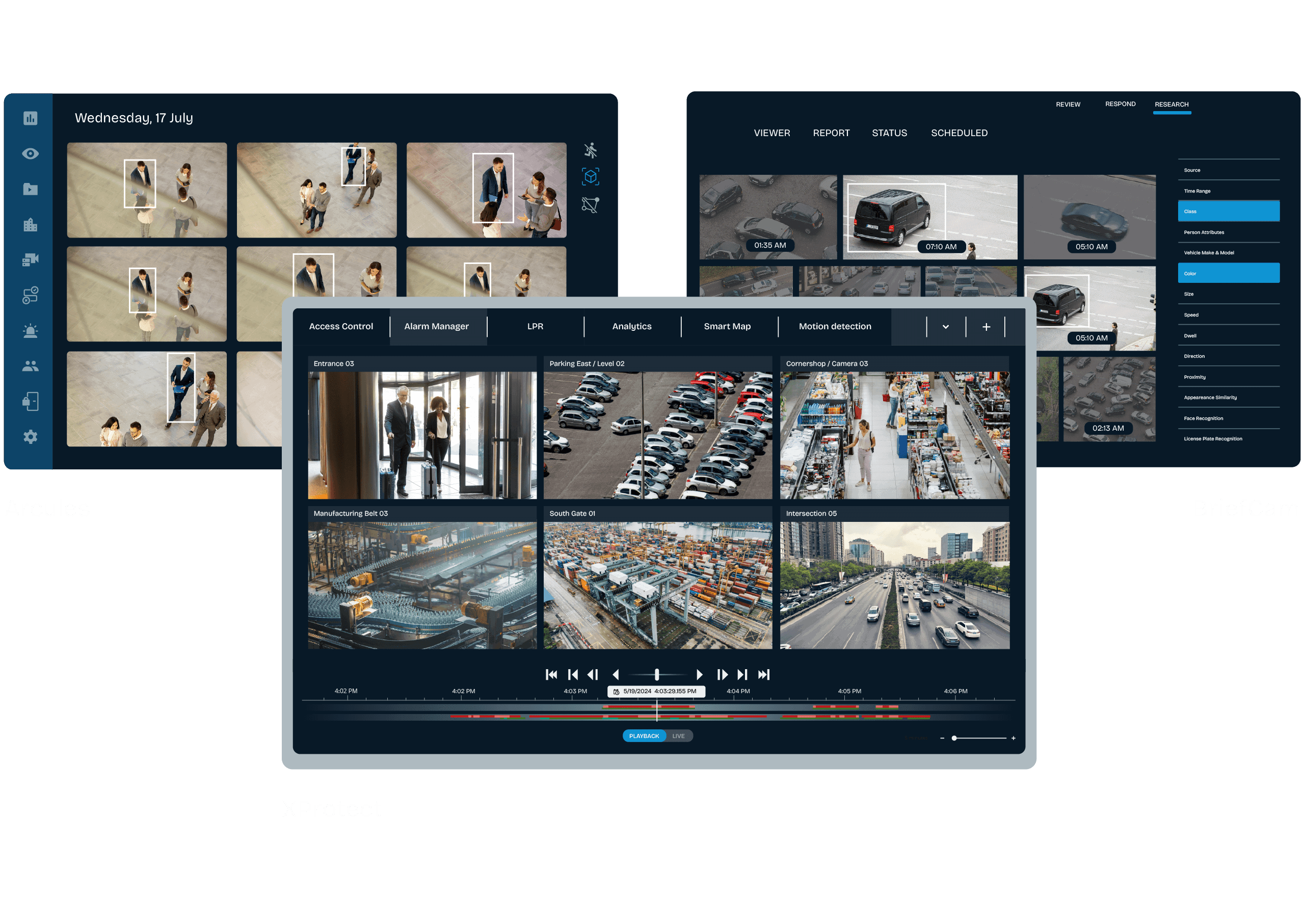1305x924 pixels.
Task: Click the eye view icon in sidebar
Action: point(30,153)
